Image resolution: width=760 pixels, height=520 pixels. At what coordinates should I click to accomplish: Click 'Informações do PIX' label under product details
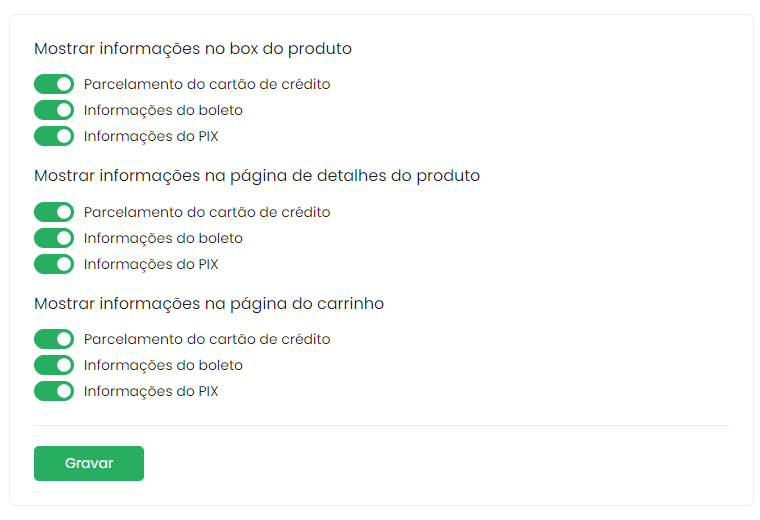[x=151, y=264]
